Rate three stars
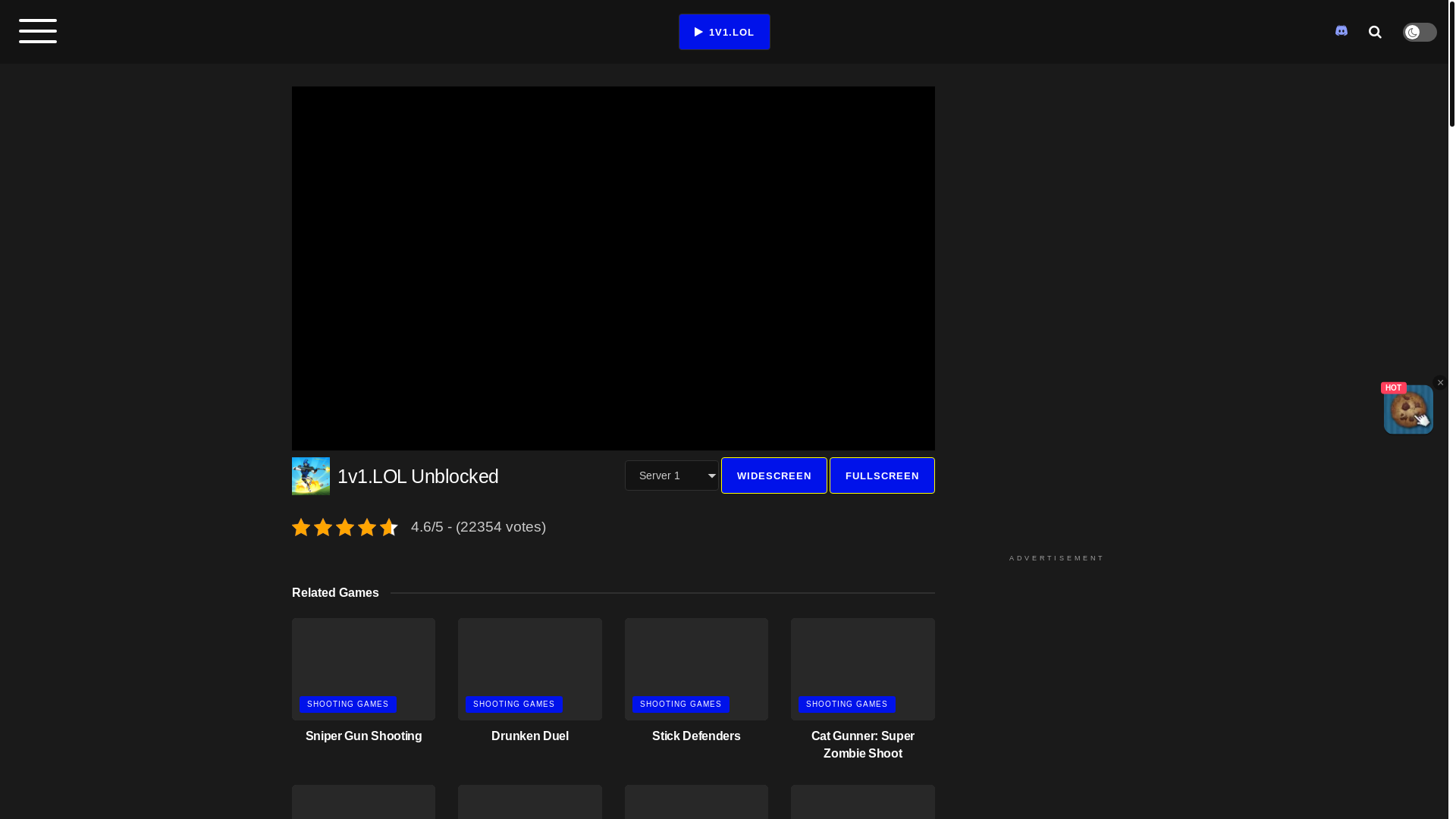 click(x=345, y=527)
